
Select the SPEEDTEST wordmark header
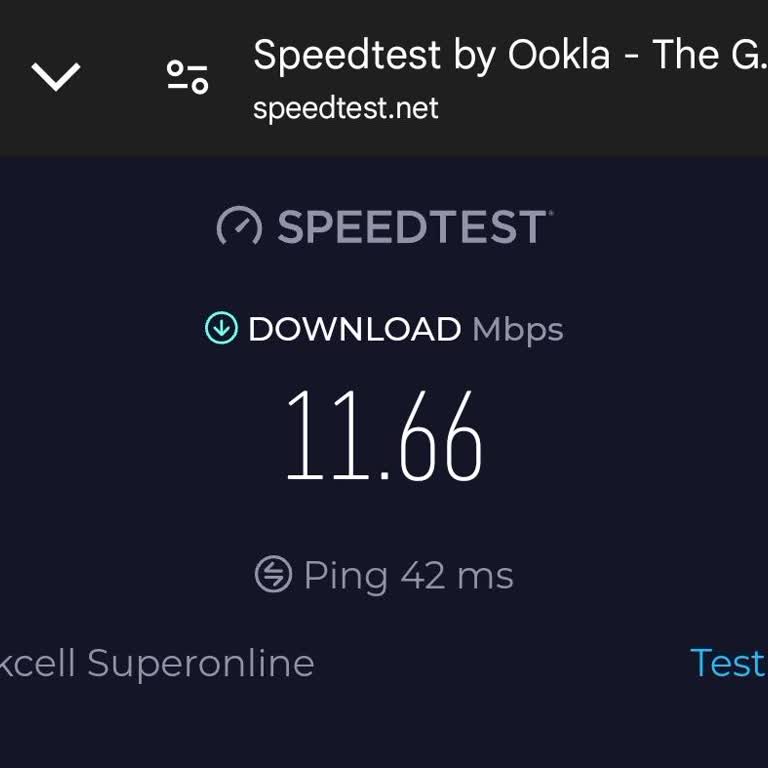coord(412,227)
